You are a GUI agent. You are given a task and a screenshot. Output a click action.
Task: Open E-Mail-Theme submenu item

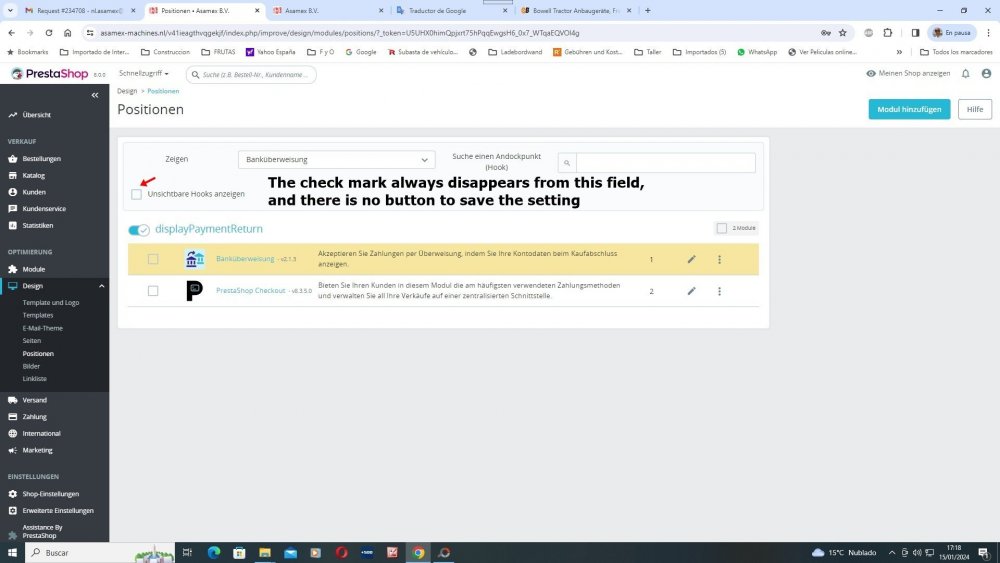tap(43, 328)
